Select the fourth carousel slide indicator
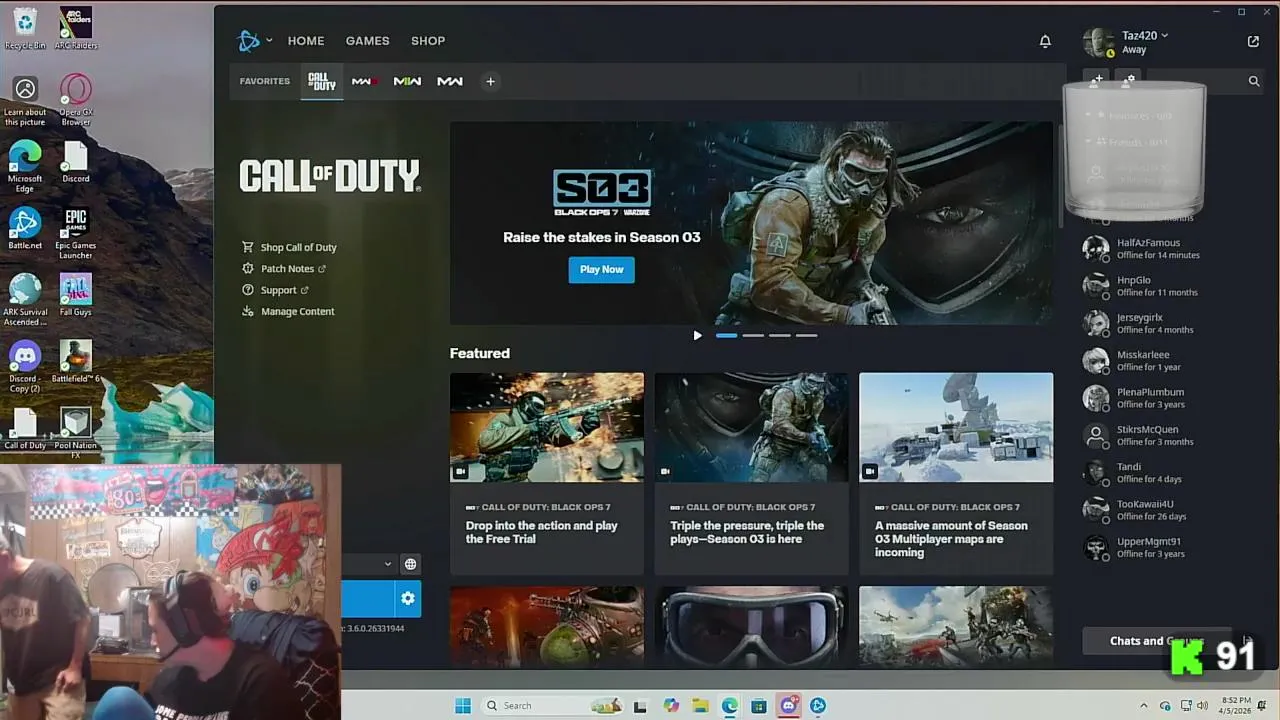This screenshot has height=720, width=1280. pyautogui.click(x=807, y=335)
